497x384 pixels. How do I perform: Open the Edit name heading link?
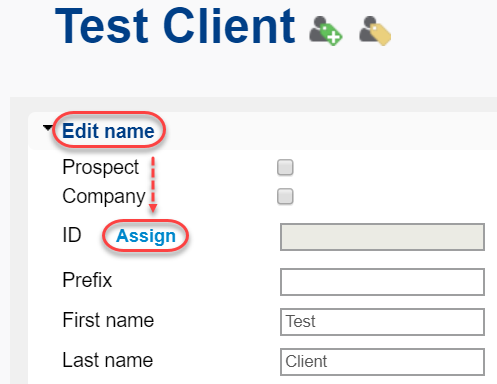click(x=108, y=131)
